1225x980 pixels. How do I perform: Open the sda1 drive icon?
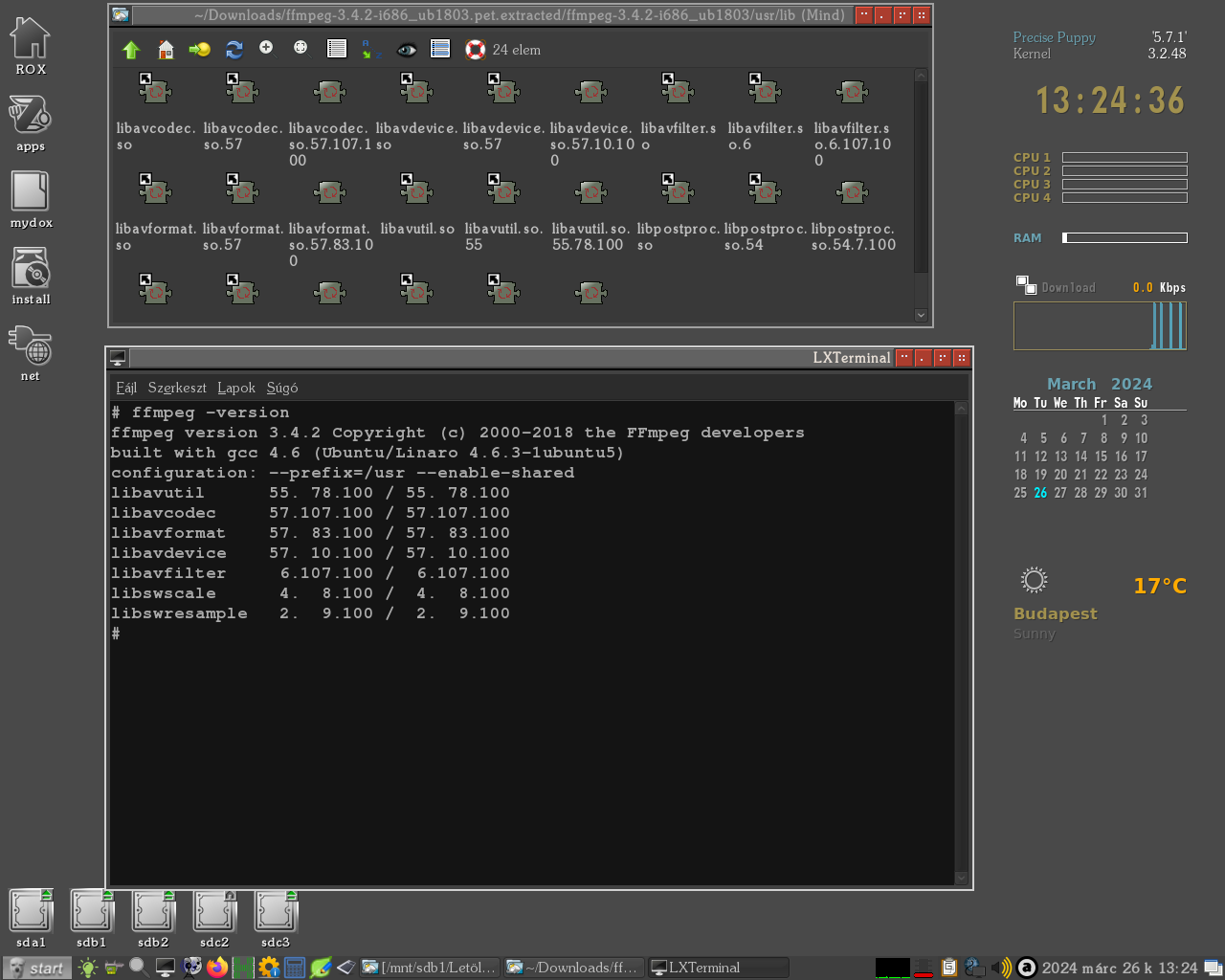[x=31, y=919]
